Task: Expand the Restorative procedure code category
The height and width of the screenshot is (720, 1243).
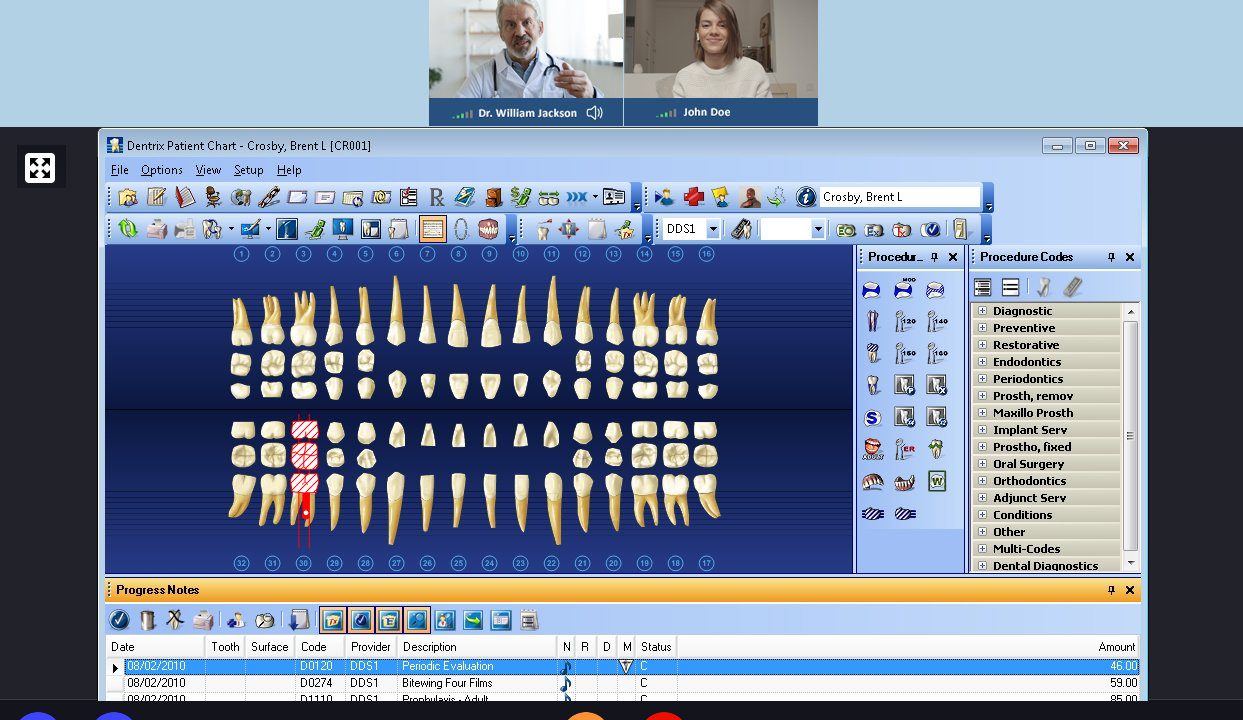Action: point(983,345)
